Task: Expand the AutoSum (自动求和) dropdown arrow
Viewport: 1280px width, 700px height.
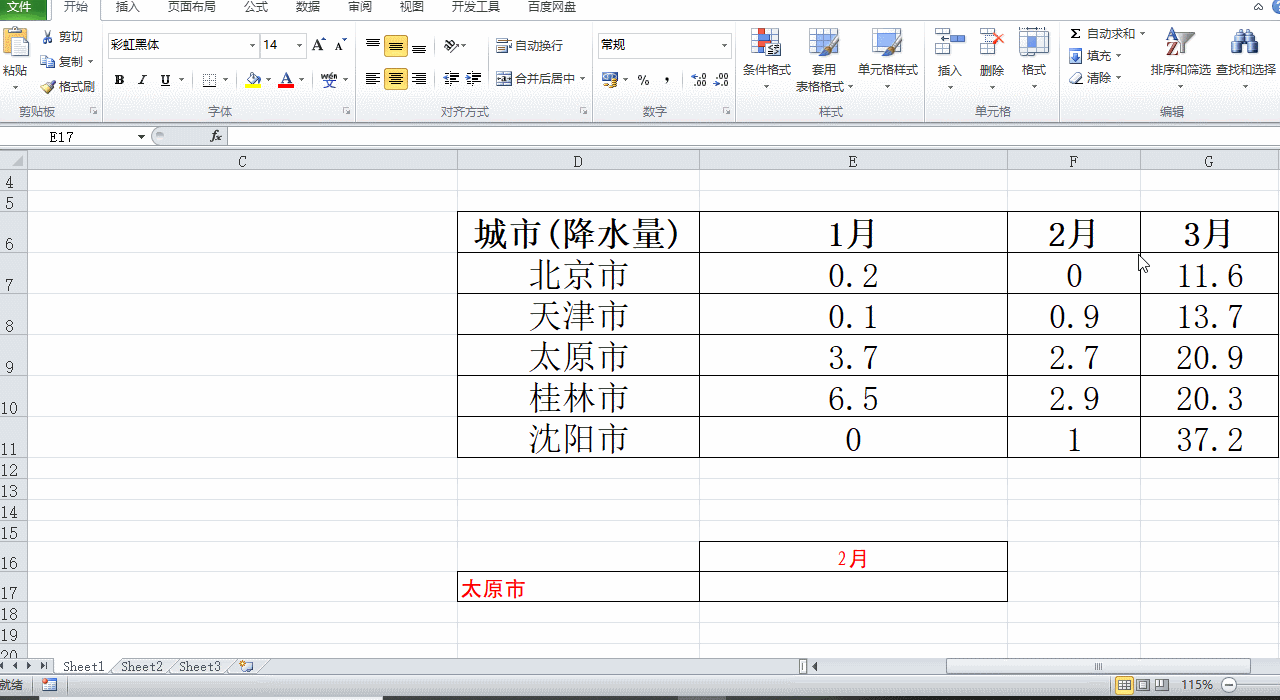Action: [x=1140, y=34]
